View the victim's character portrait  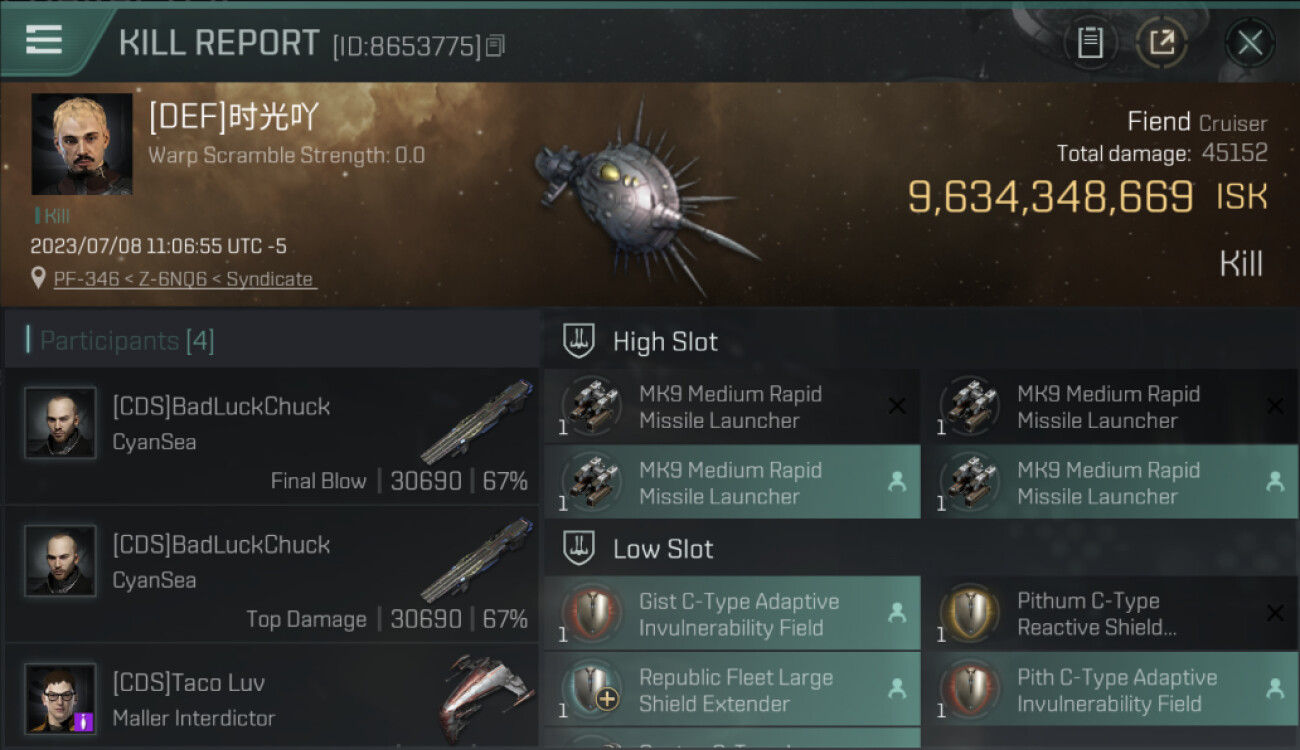click(82, 144)
